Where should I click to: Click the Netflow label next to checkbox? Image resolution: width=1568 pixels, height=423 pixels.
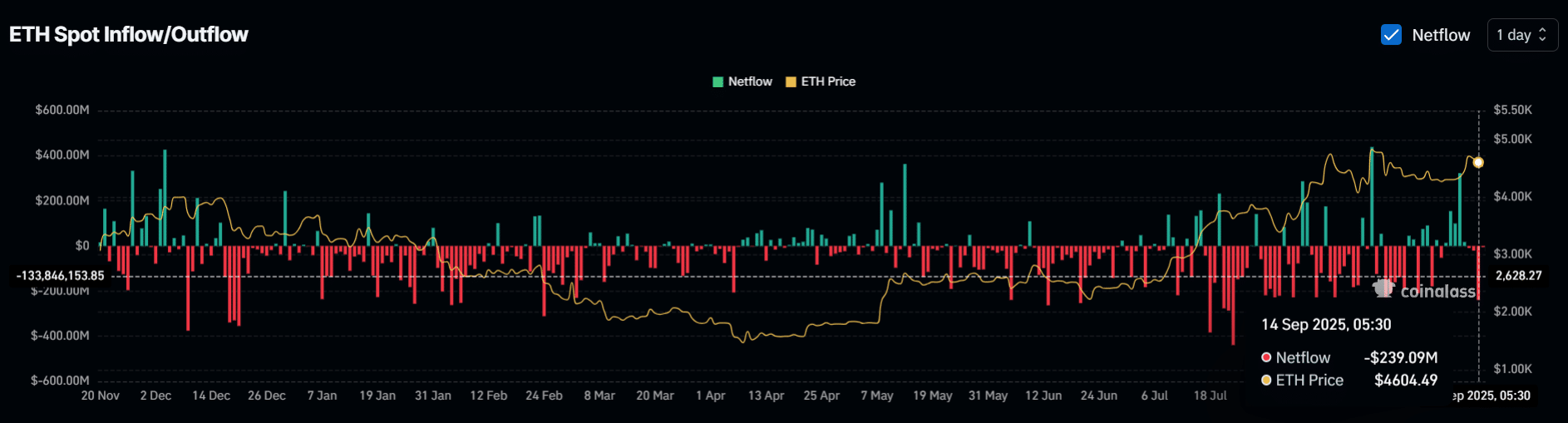1441,35
